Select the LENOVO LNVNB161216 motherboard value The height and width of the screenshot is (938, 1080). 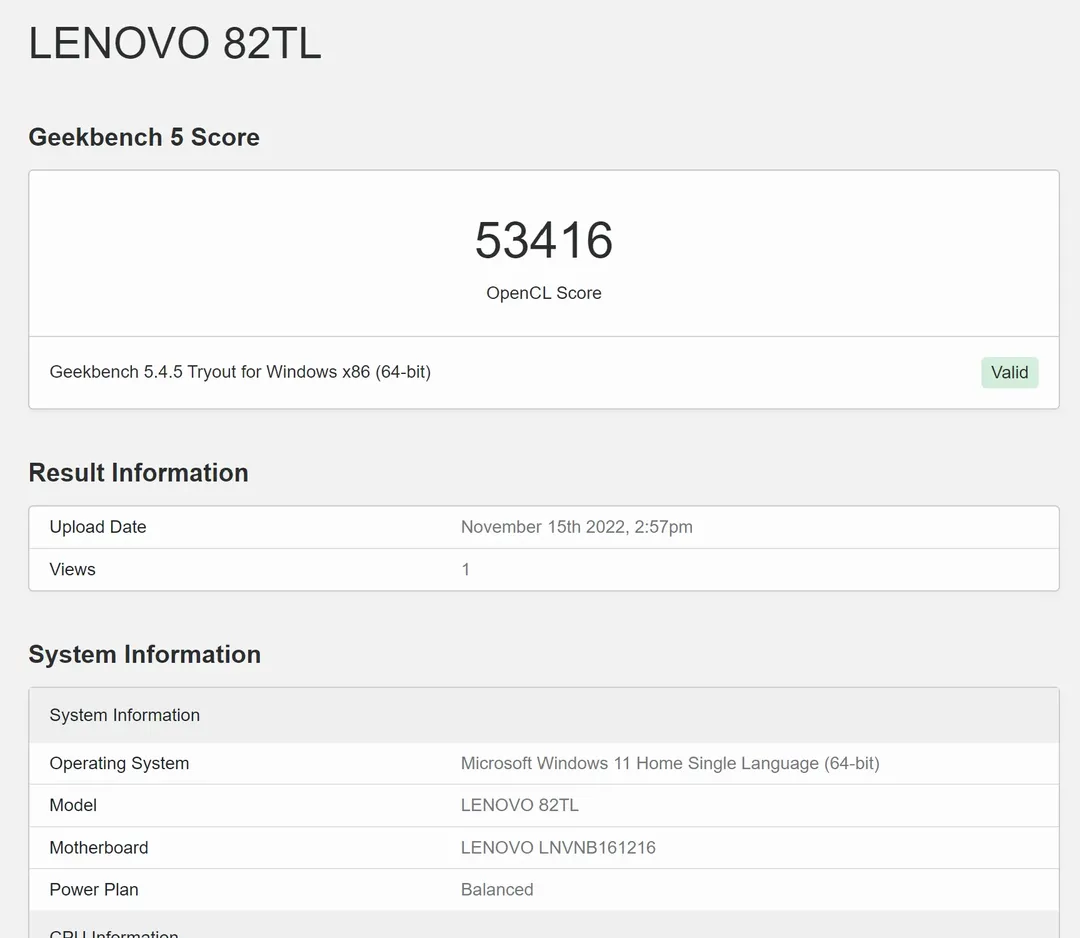click(558, 847)
